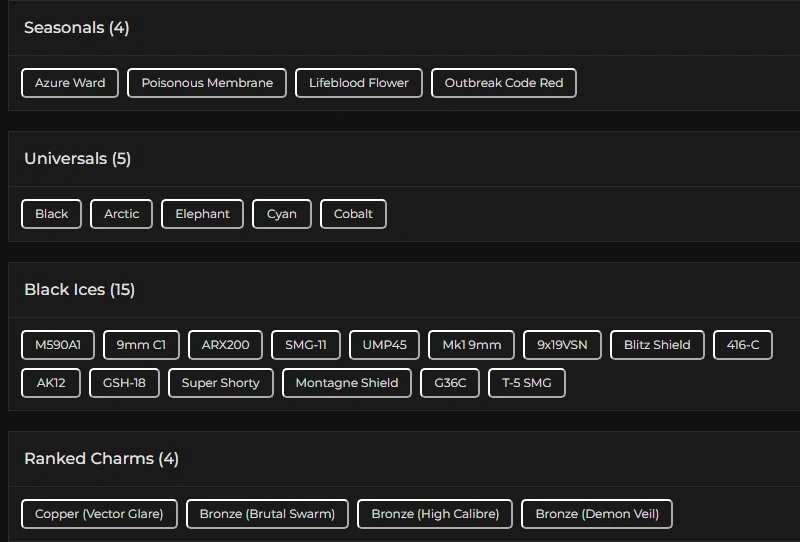The height and width of the screenshot is (542, 800).
Task: Click the Mk1 9mm Black Ice tag
Action: coord(471,345)
